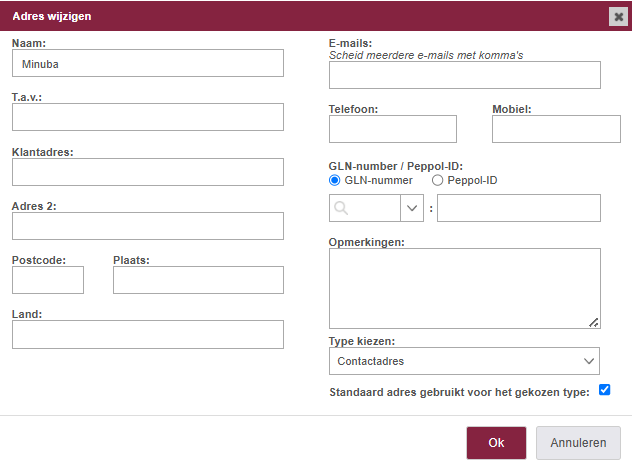Click the E-mails input field

(x=465, y=75)
